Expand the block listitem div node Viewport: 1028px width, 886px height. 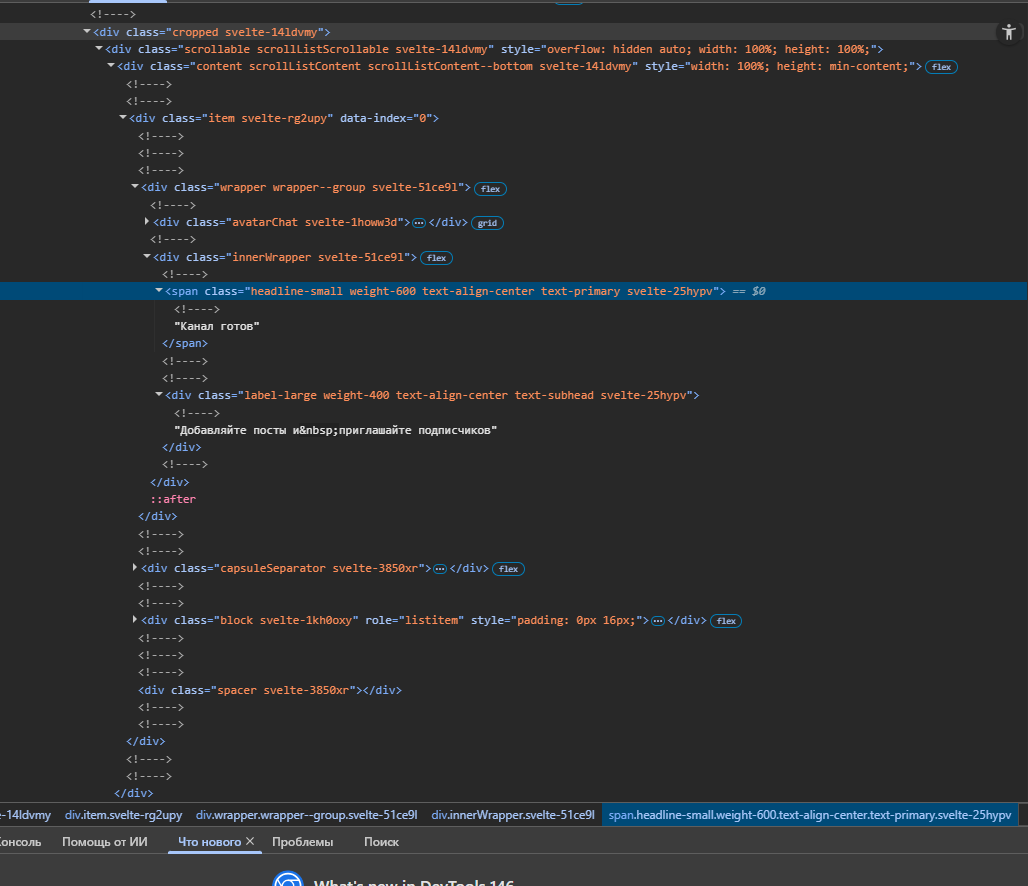point(135,620)
